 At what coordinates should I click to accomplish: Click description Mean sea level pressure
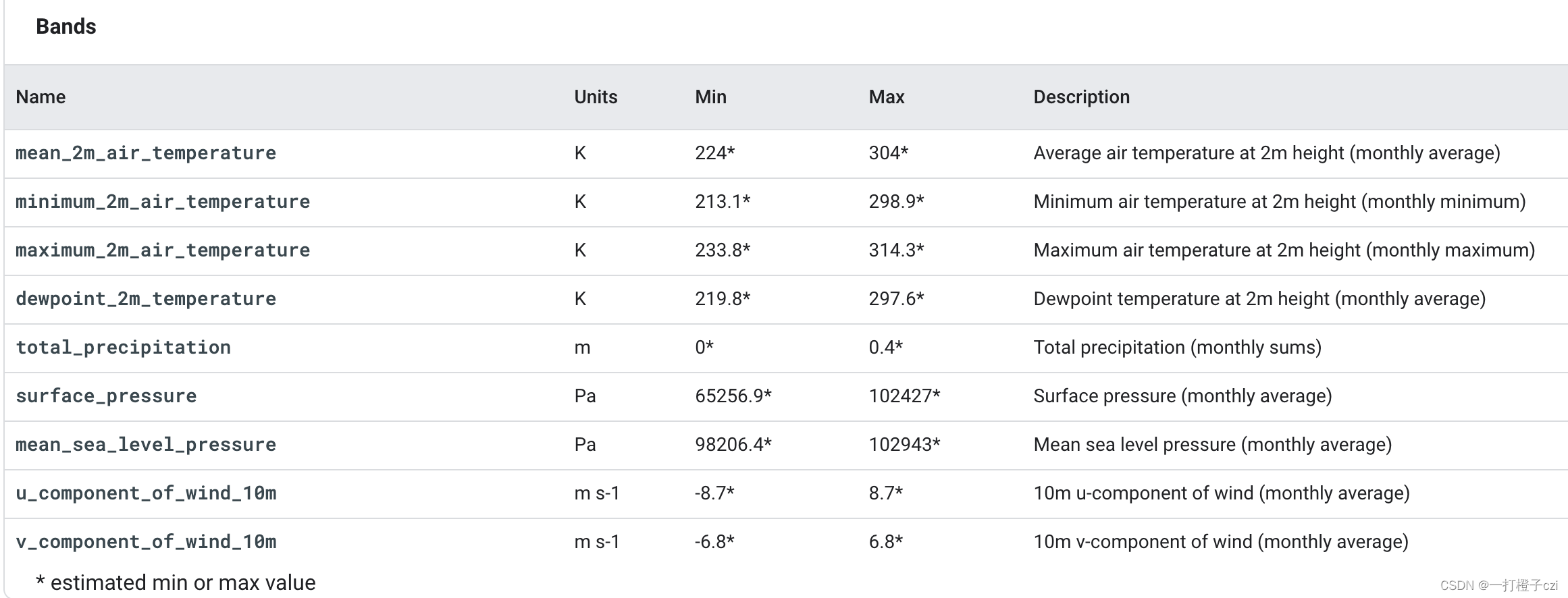click(x=1213, y=445)
